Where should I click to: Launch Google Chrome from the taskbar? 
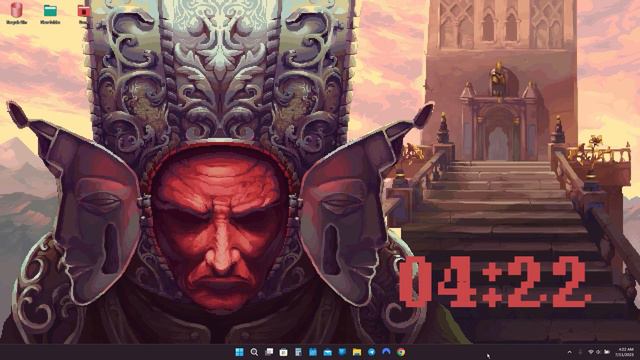pos(401,352)
